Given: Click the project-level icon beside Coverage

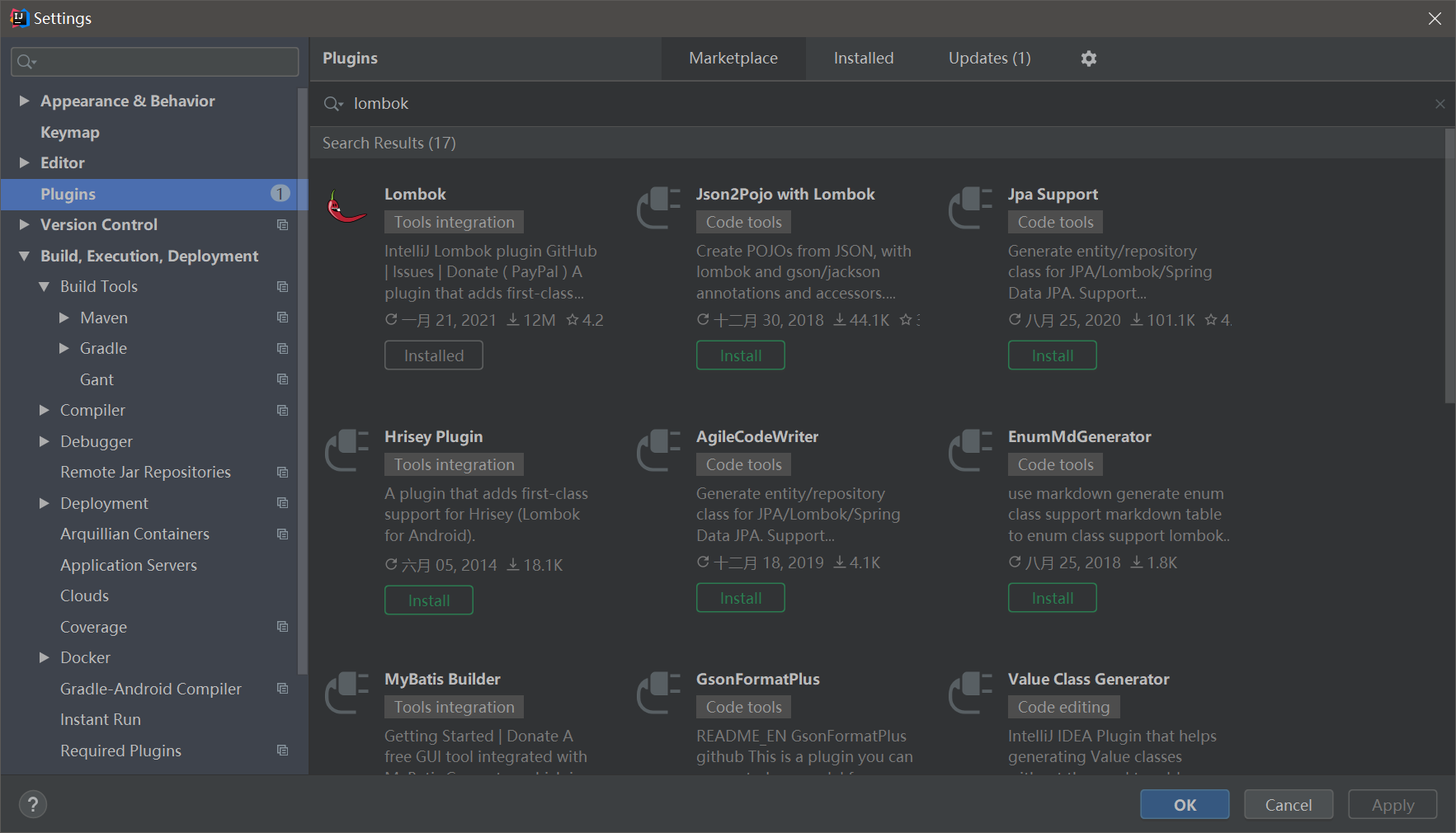Looking at the screenshot, I should 282,627.
